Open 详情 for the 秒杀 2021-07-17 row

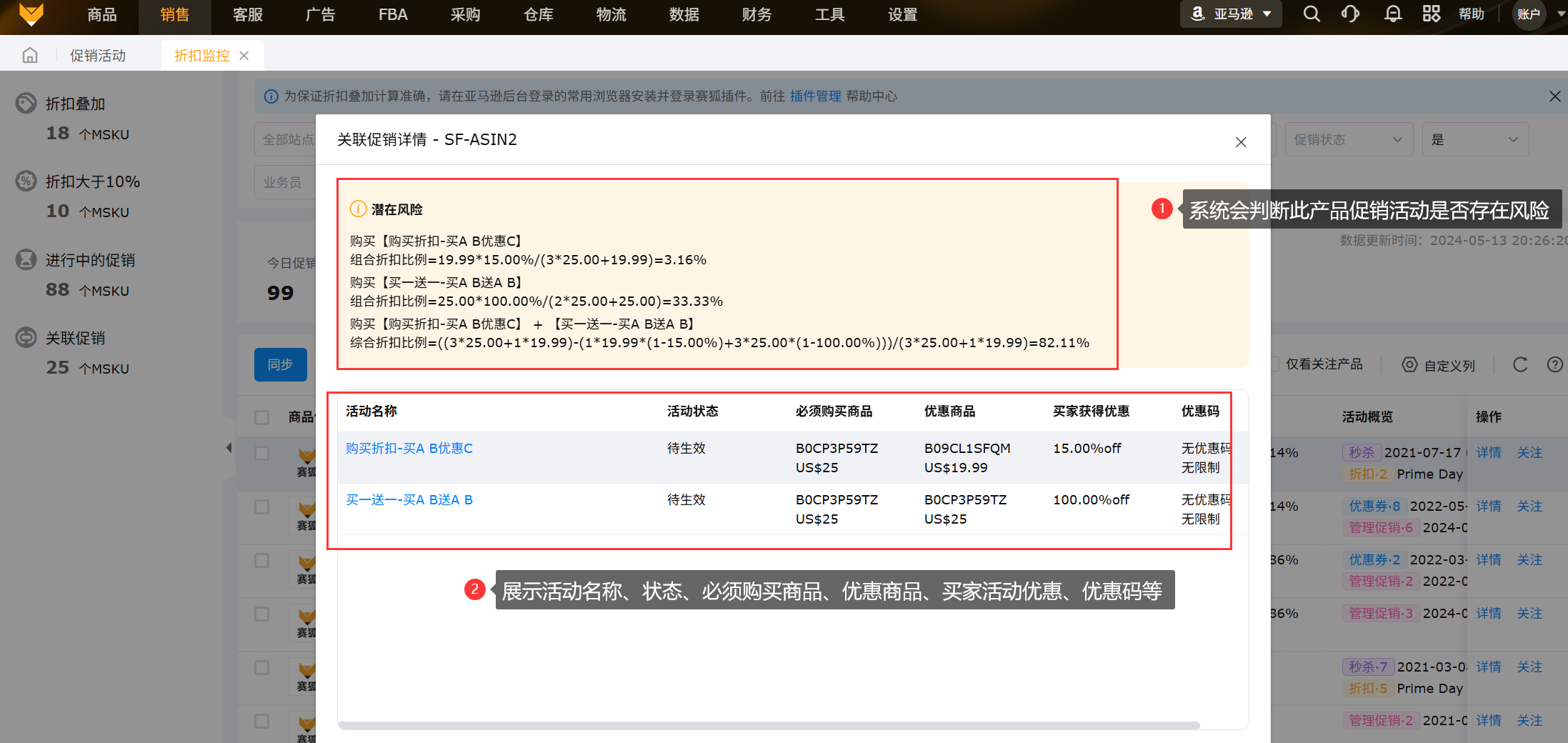click(x=1489, y=452)
